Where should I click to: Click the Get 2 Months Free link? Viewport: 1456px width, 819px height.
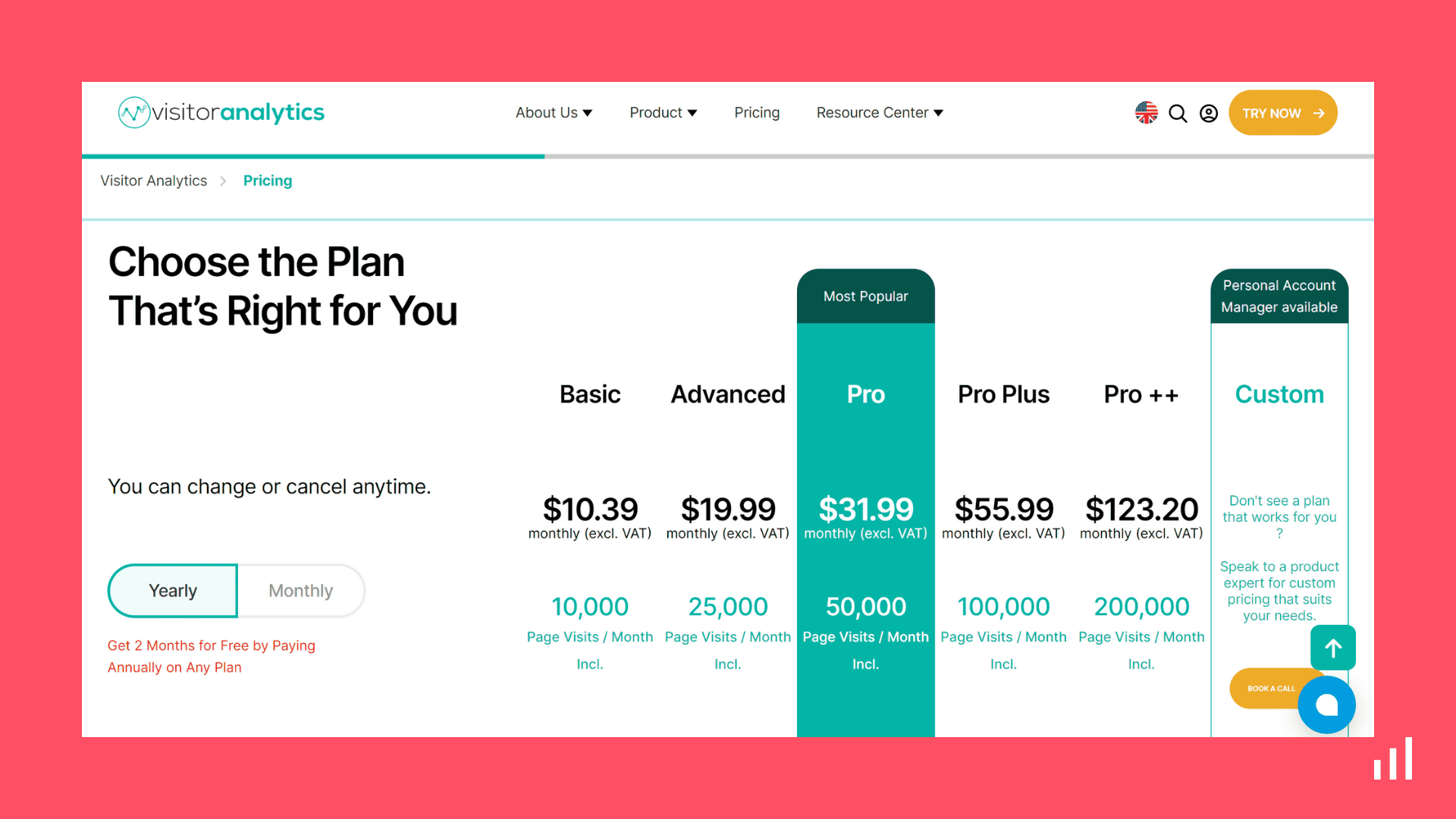tap(212, 657)
